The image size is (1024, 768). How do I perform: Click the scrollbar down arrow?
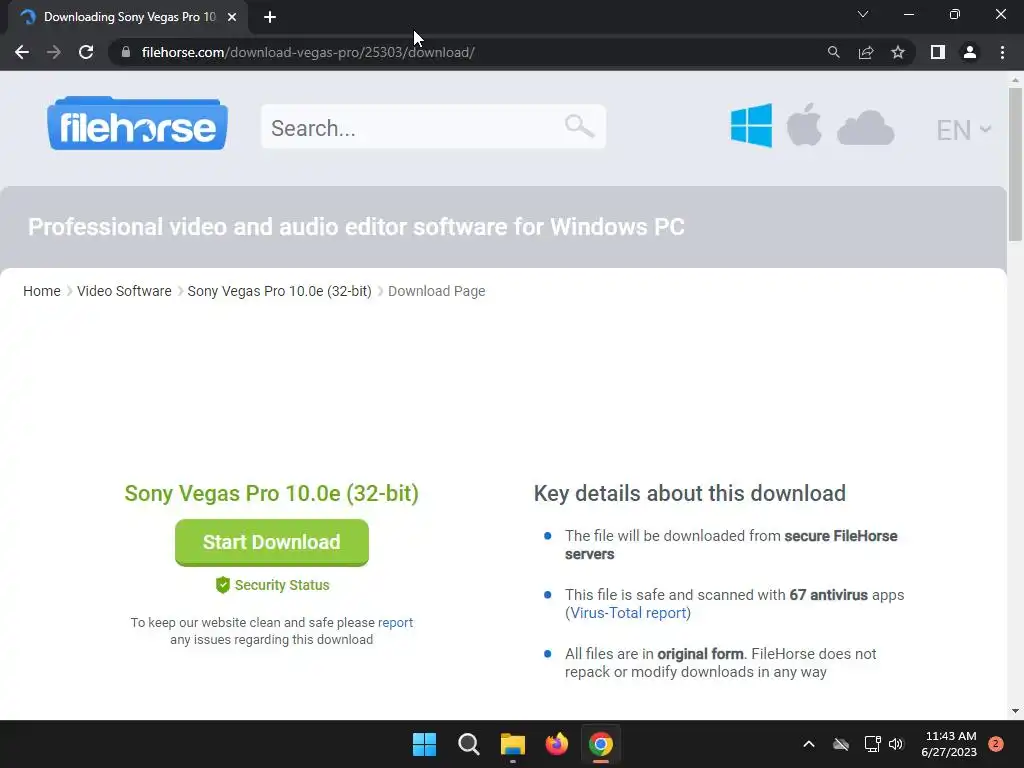pos(1015,711)
